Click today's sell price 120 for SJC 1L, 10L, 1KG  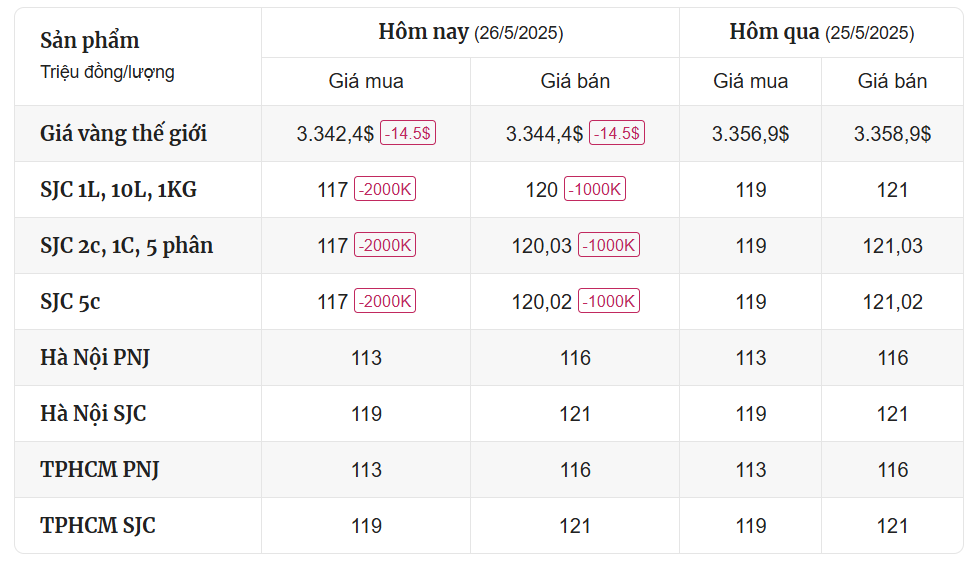pyautogui.click(x=542, y=190)
